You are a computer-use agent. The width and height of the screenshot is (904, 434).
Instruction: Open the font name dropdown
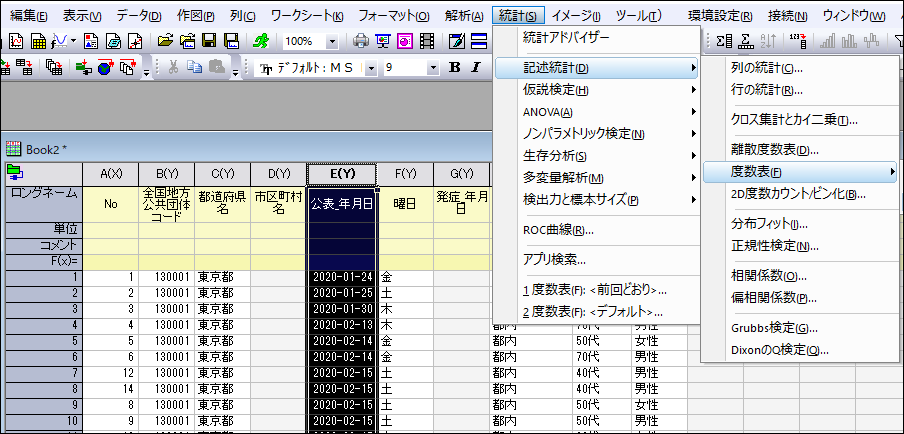(x=371, y=68)
